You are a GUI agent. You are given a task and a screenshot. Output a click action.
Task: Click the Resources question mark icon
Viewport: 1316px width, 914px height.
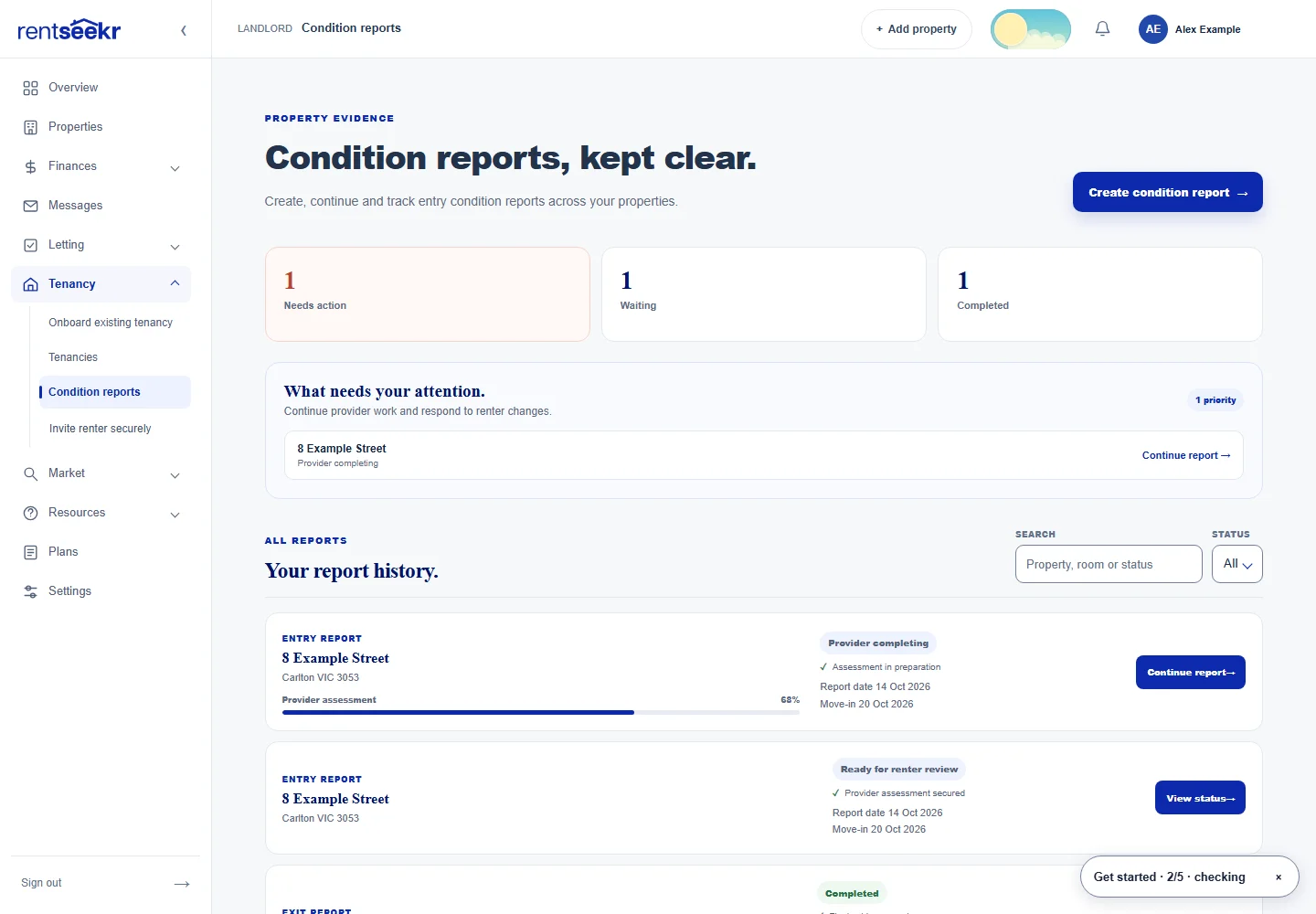30,513
